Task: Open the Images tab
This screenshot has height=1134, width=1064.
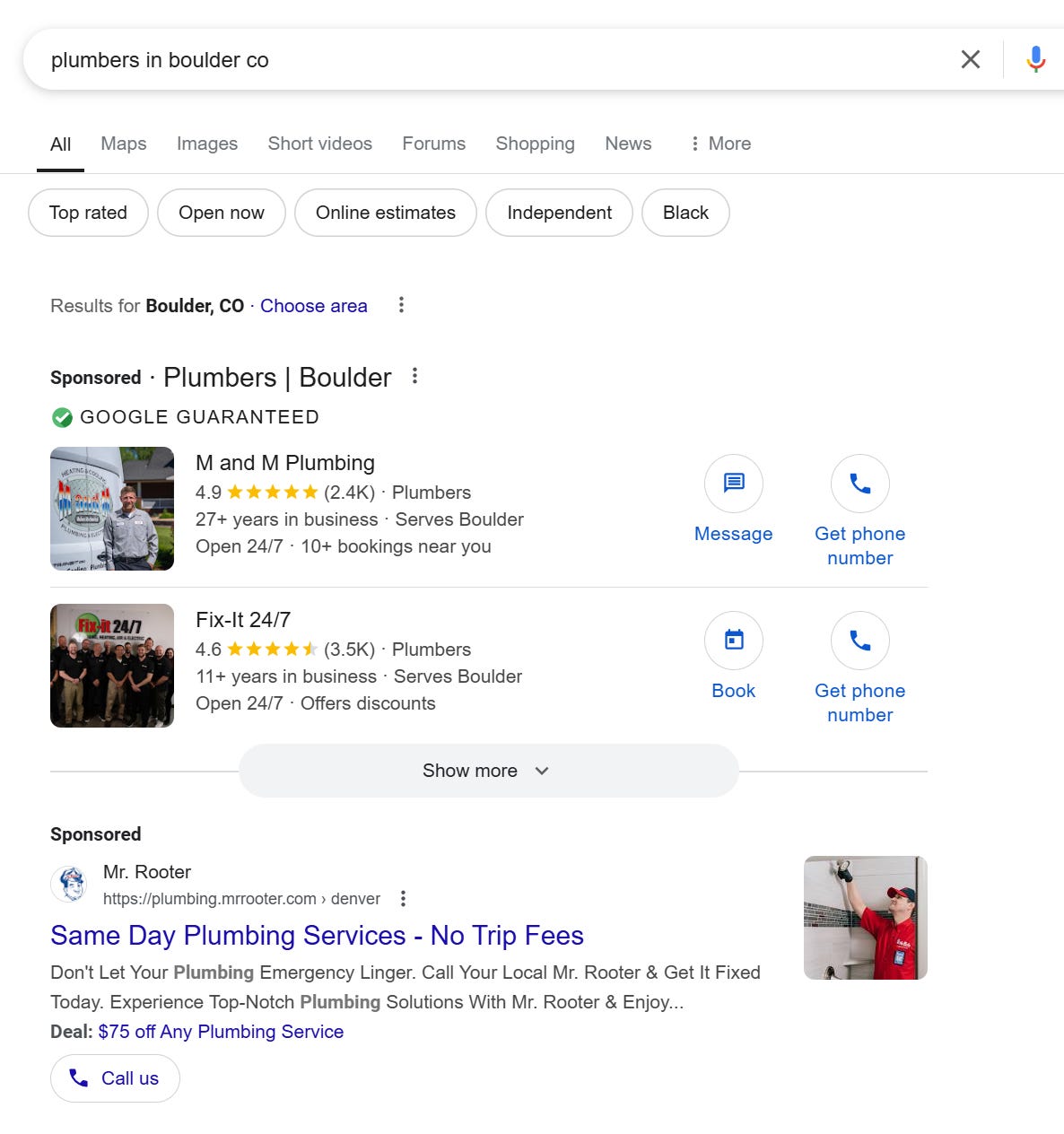Action: (x=207, y=144)
